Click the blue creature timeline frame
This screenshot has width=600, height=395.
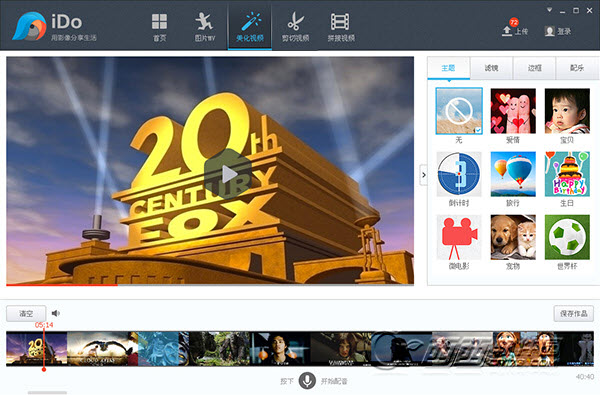coord(163,349)
